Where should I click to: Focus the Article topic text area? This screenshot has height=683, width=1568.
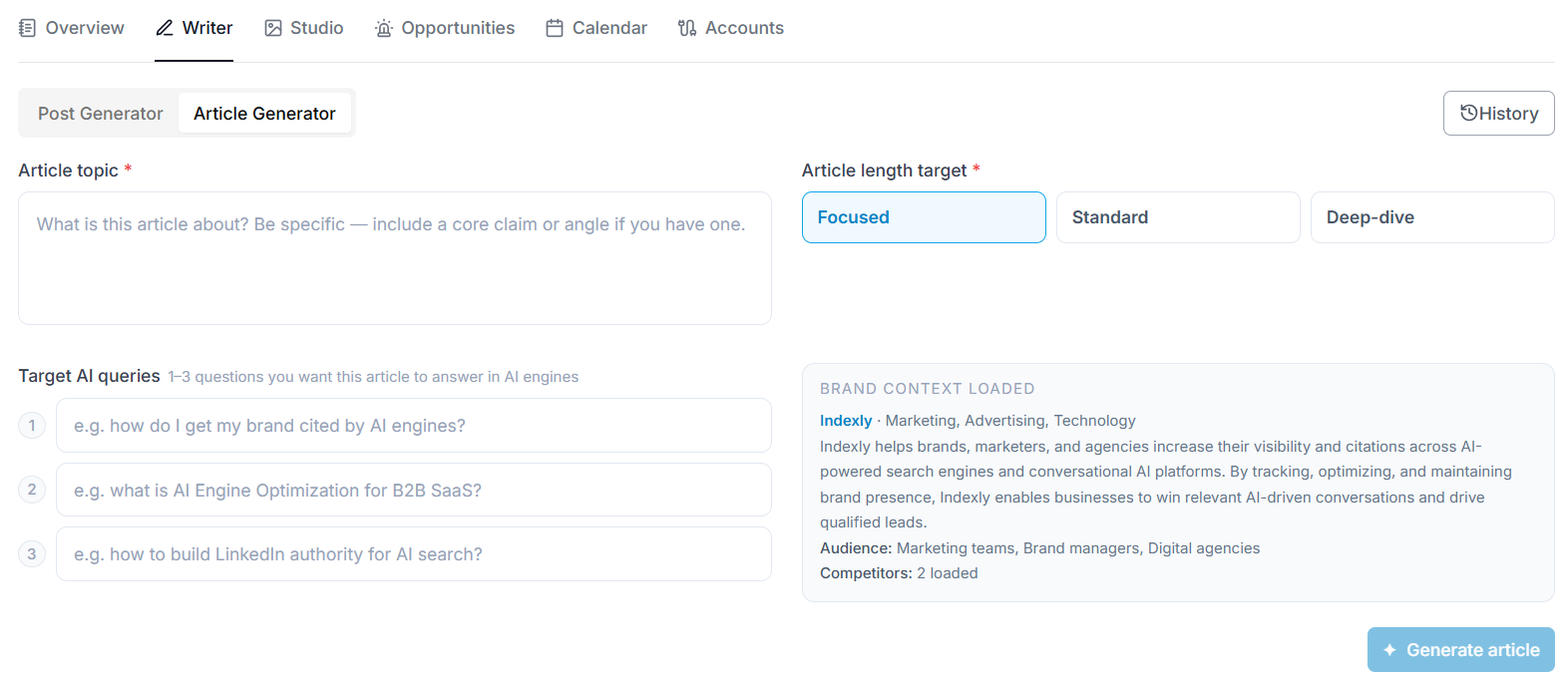point(395,258)
